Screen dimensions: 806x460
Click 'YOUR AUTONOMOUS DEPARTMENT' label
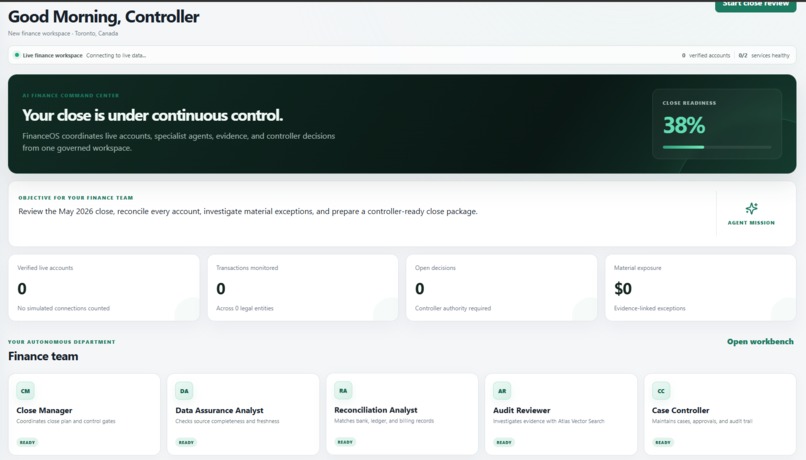coord(62,342)
